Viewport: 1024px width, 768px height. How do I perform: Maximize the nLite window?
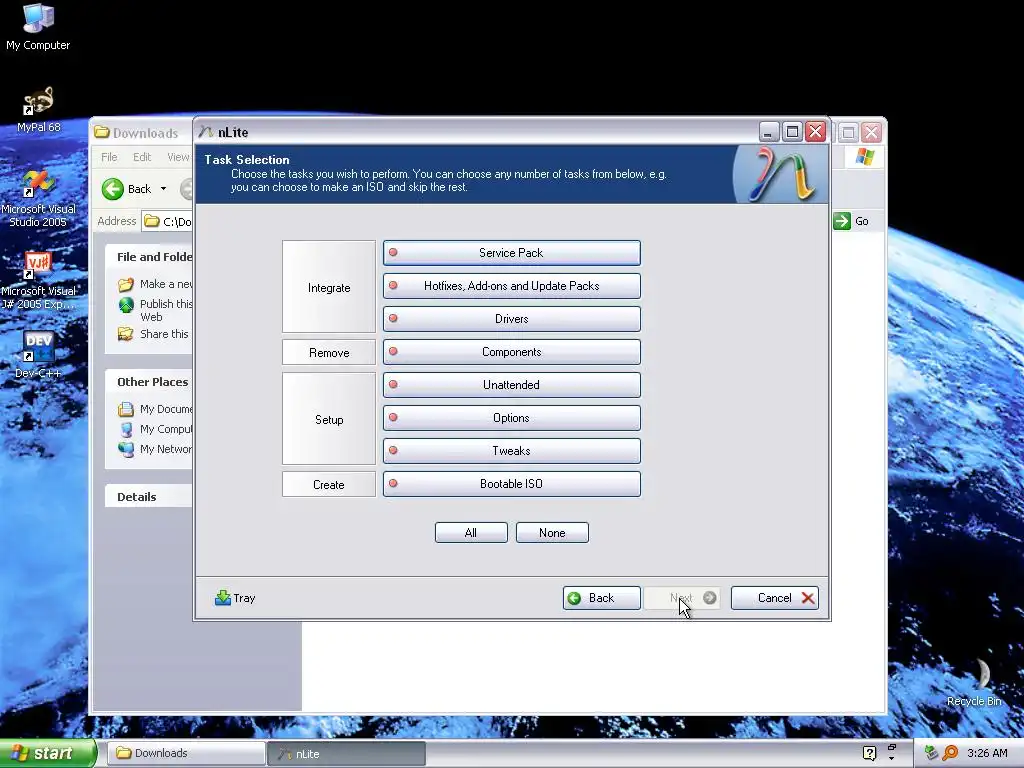click(792, 132)
